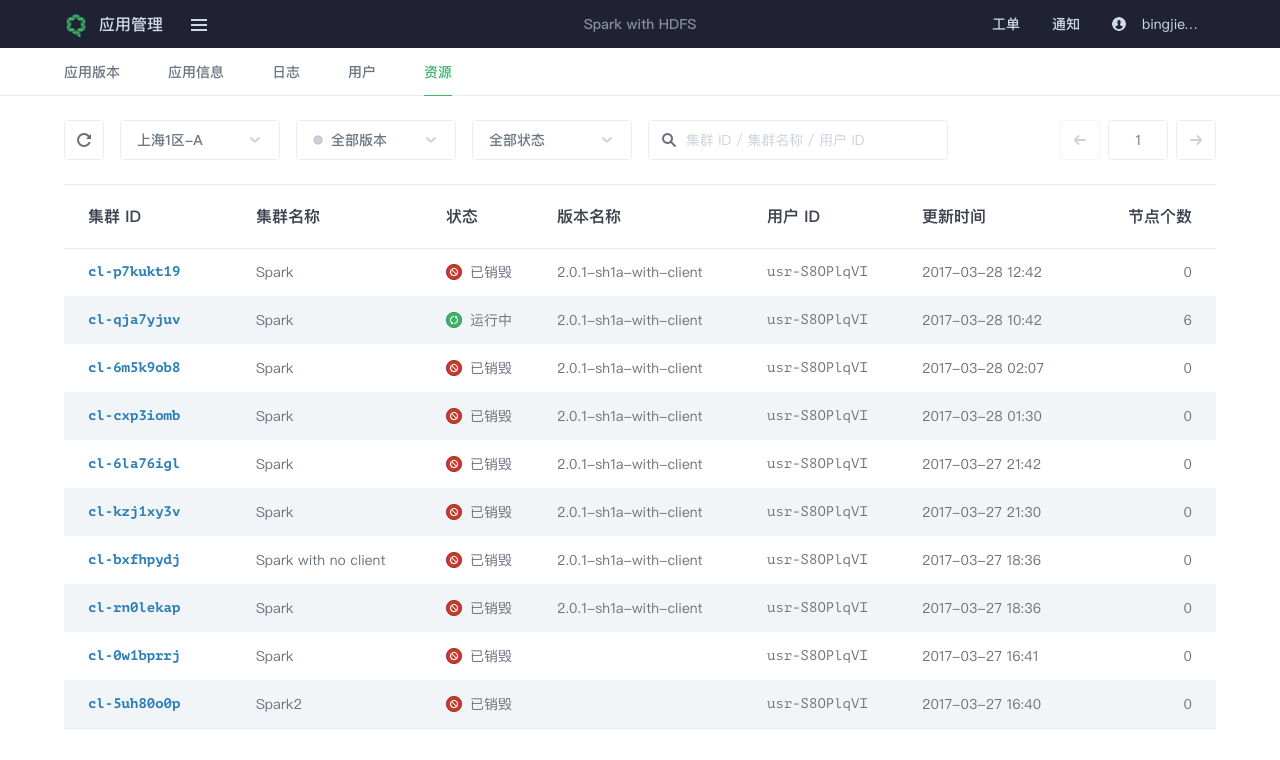This screenshot has width=1280, height=760.
Task: Switch to the 日志 tab
Action: coord(286,72)
